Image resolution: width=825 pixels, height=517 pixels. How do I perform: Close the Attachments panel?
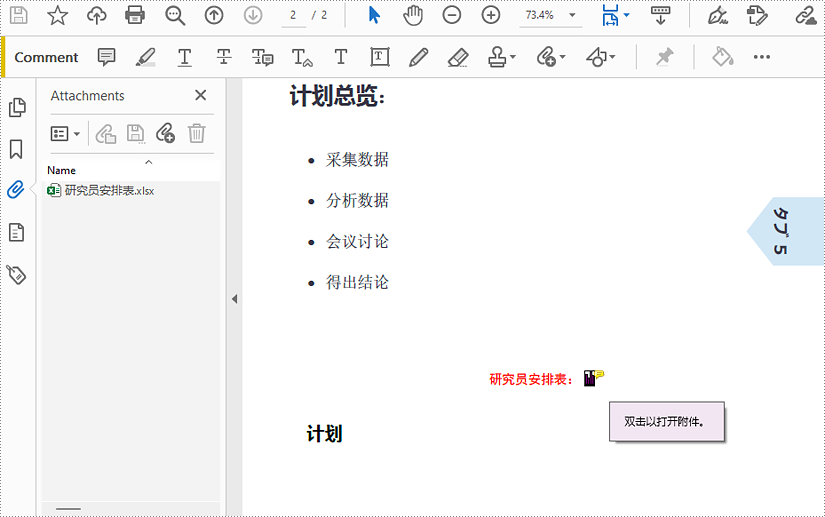coord(200,95)
